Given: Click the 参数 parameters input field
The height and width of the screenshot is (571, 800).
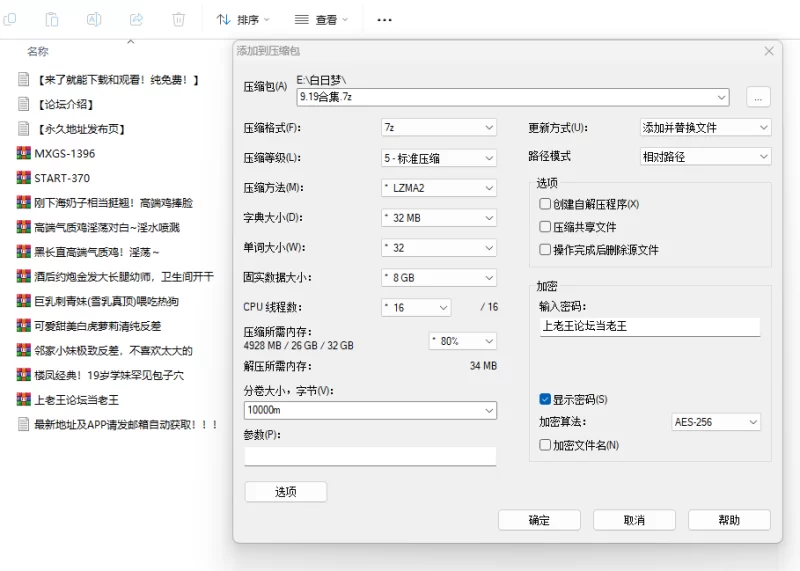Looking at the screenshot, I should [x=370, y=456].
